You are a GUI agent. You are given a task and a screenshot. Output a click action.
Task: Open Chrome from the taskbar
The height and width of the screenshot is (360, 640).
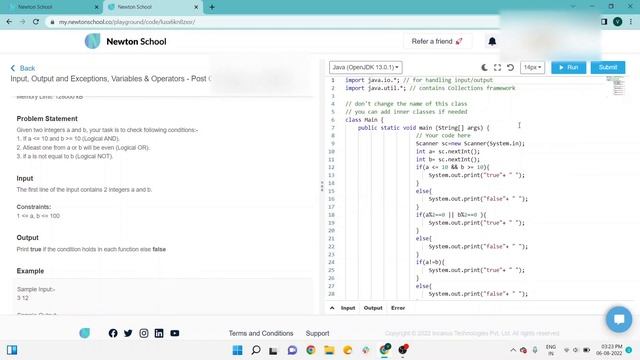coord(311,350)
